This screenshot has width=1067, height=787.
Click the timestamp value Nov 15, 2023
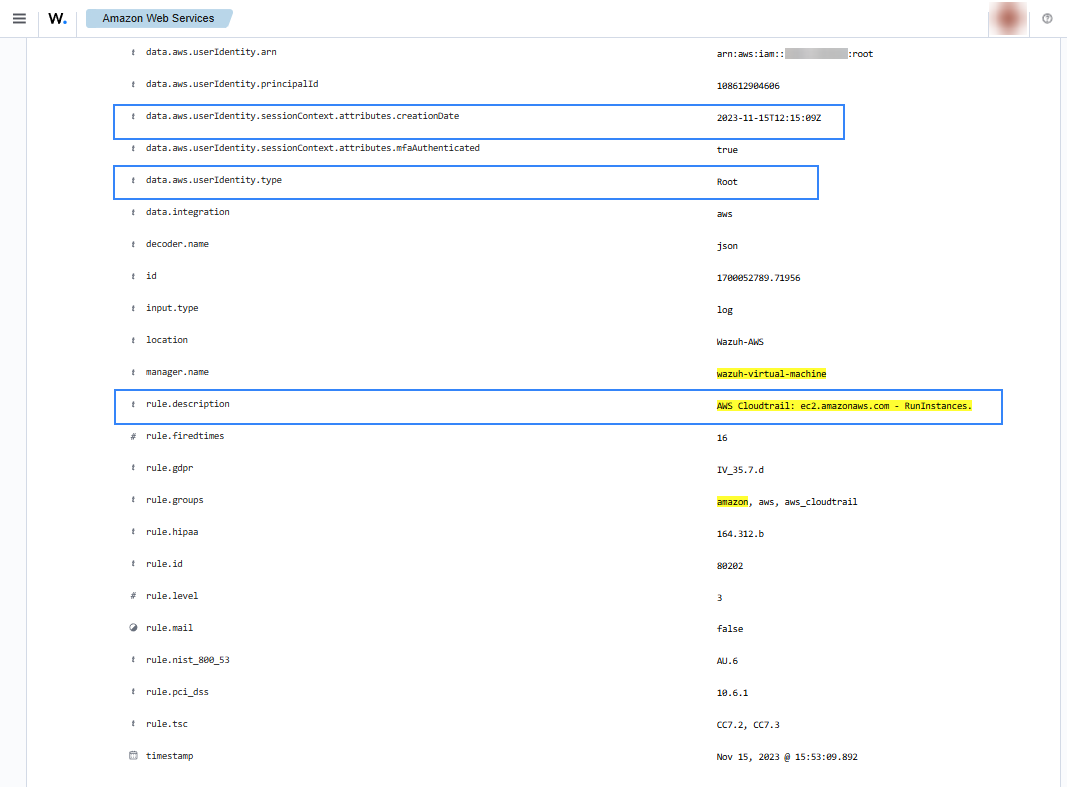click(x=787, y=757)
